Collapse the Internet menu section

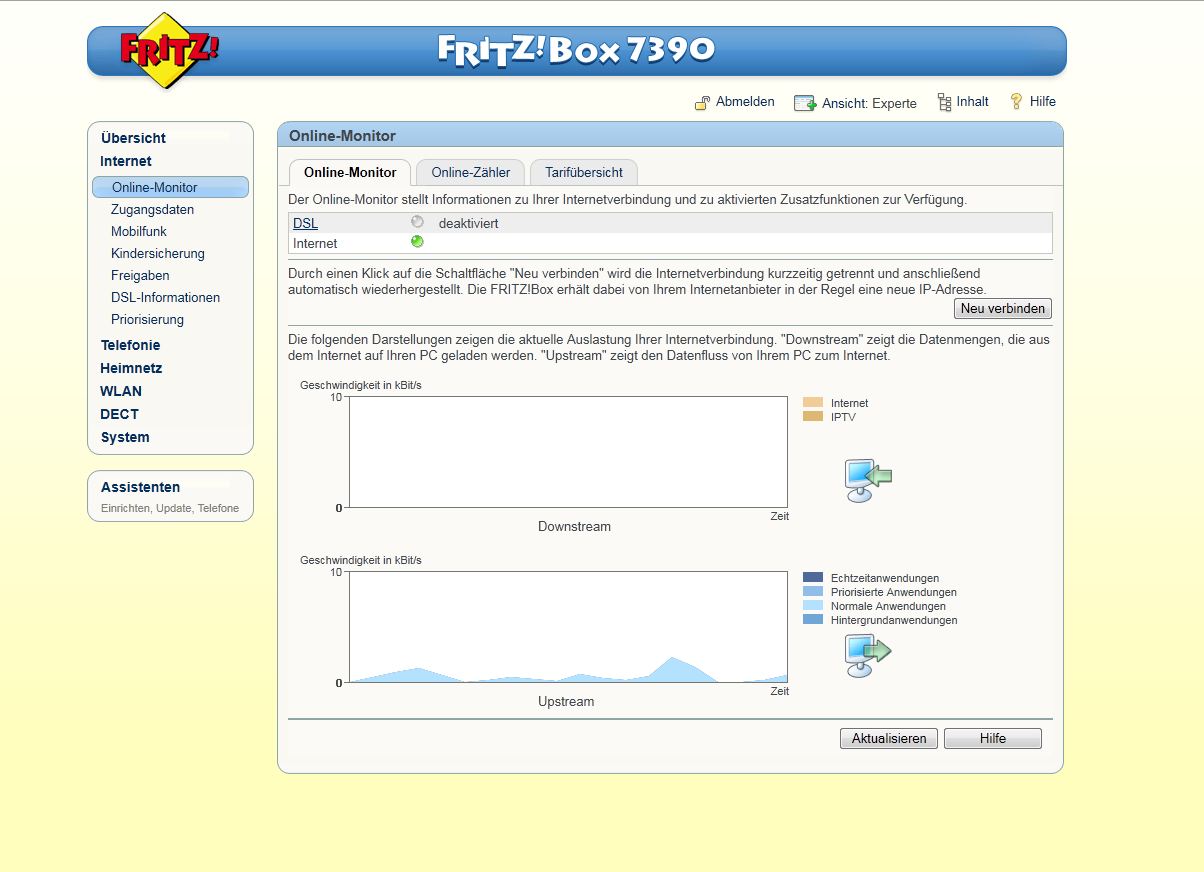click(x=126, y=161)
